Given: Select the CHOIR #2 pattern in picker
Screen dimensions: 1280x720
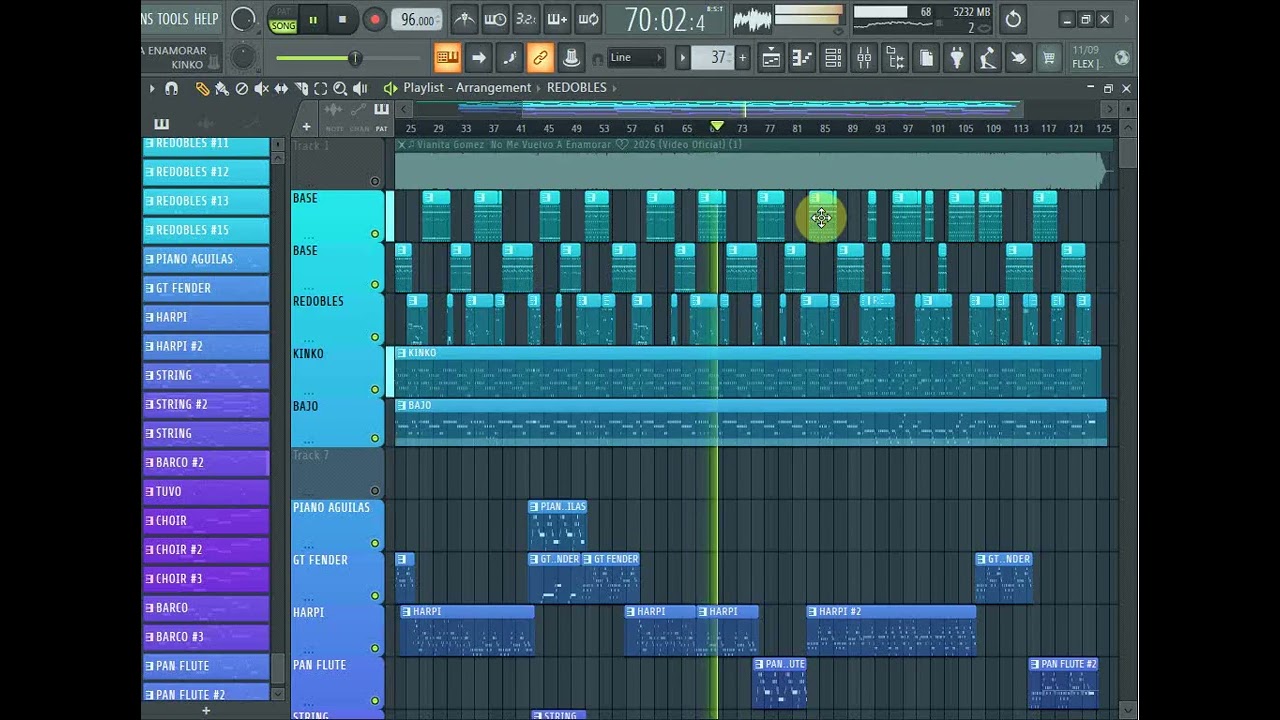Looking at the screenshot, I should click(206, 550).
